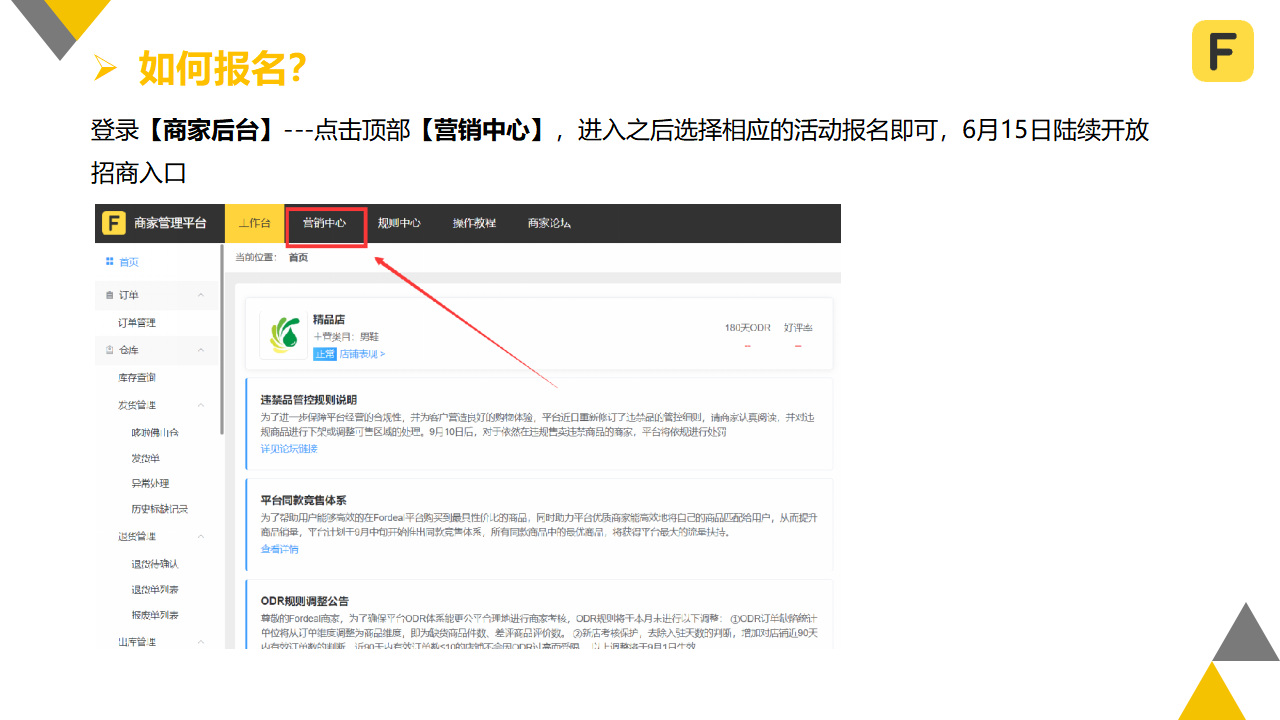This screenshot has width=1280, height=720.
Task: Click the 商家管理平台 header title
Action: tap(171, 223)
